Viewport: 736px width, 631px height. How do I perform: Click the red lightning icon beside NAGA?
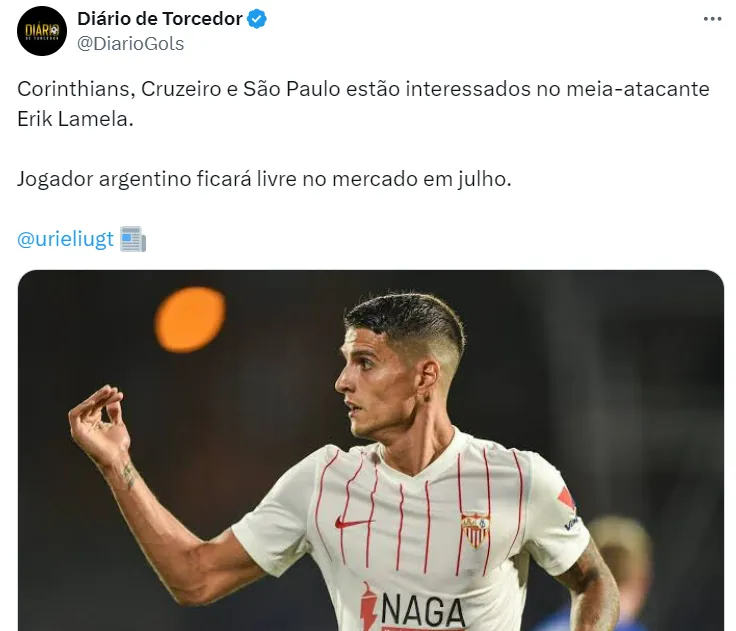[x=369, y=607]
